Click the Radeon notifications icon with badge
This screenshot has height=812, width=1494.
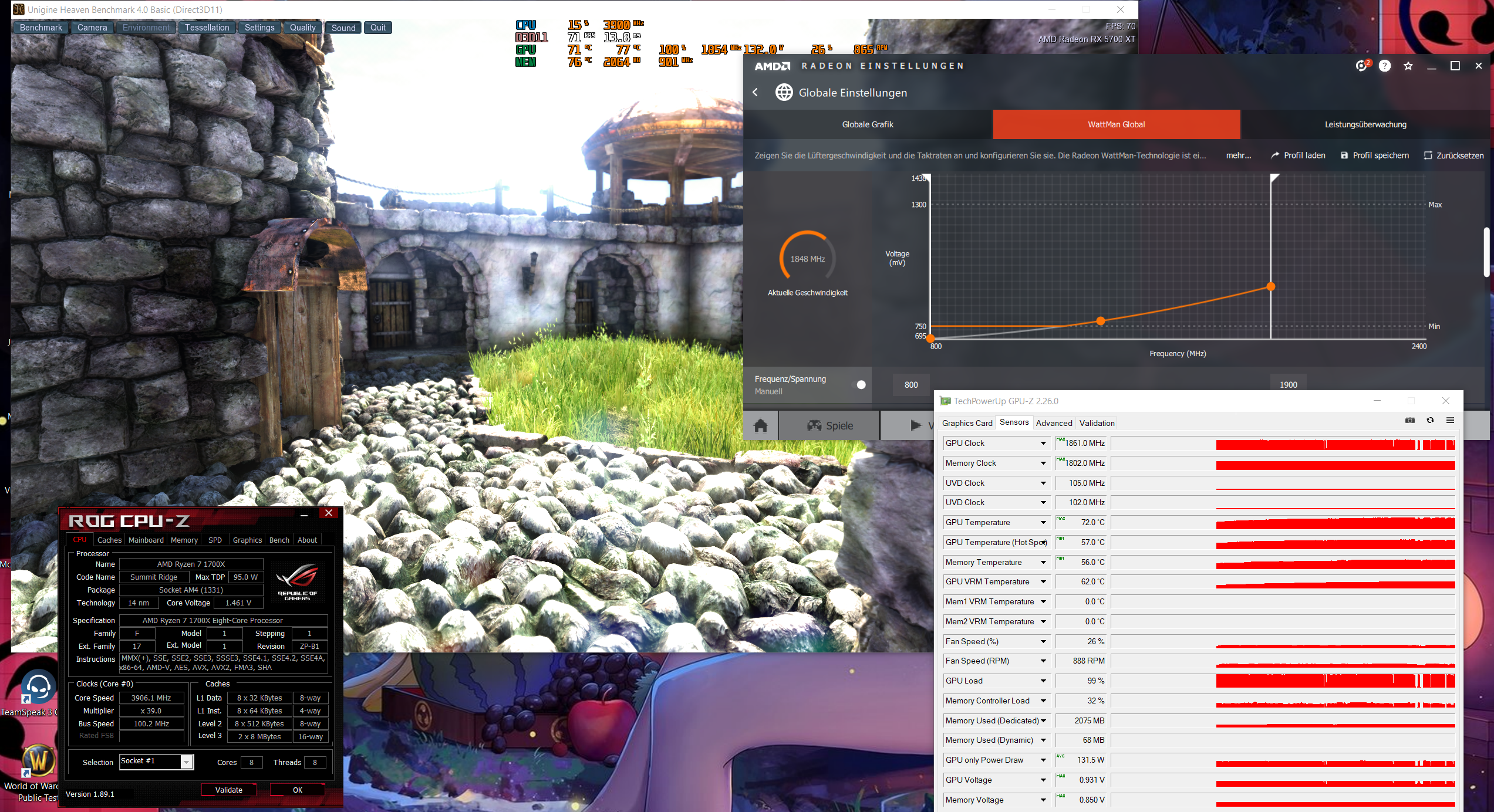pos(1362,66)
